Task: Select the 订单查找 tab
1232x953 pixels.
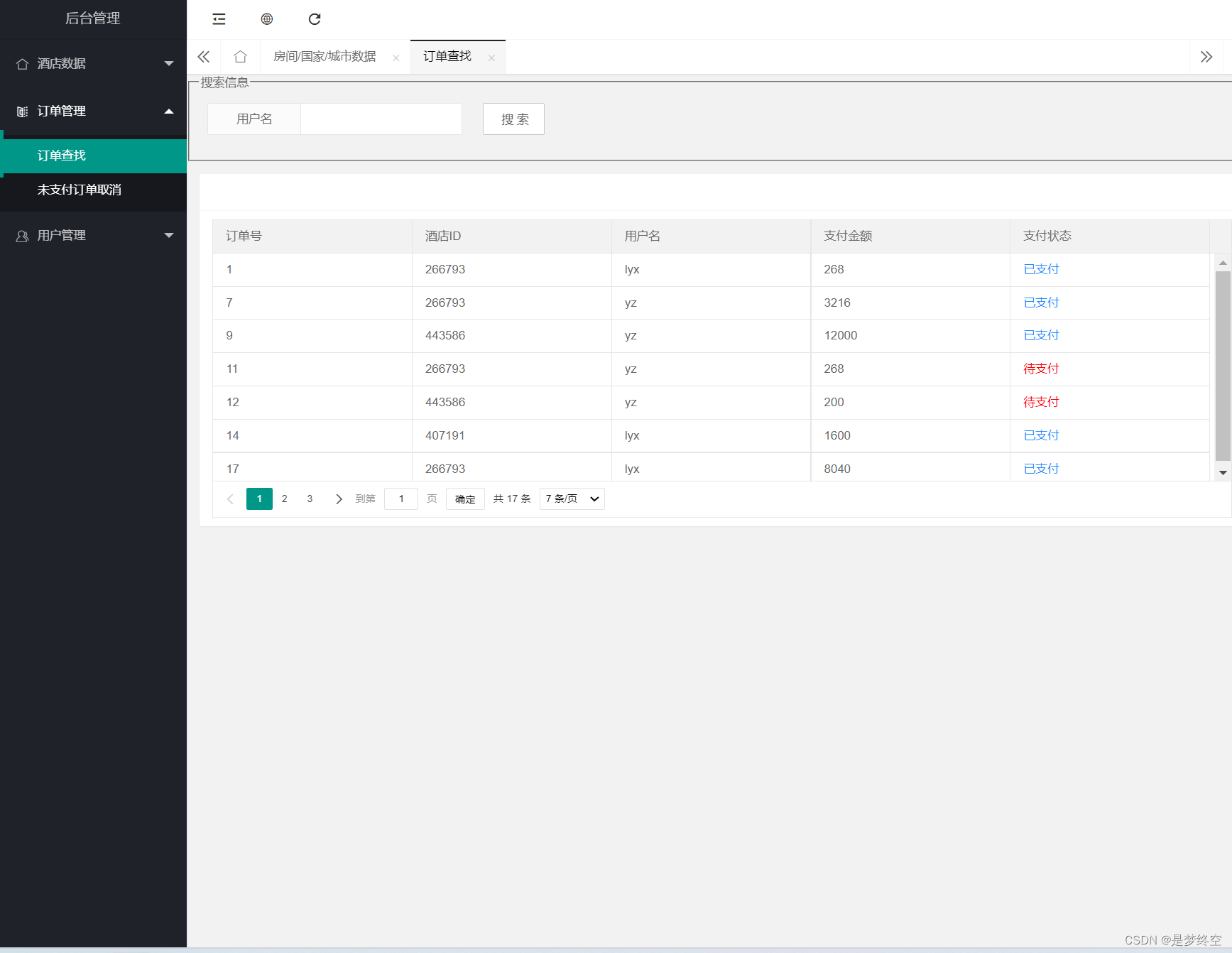Action: pyautogui.click(x=447, y=56)
